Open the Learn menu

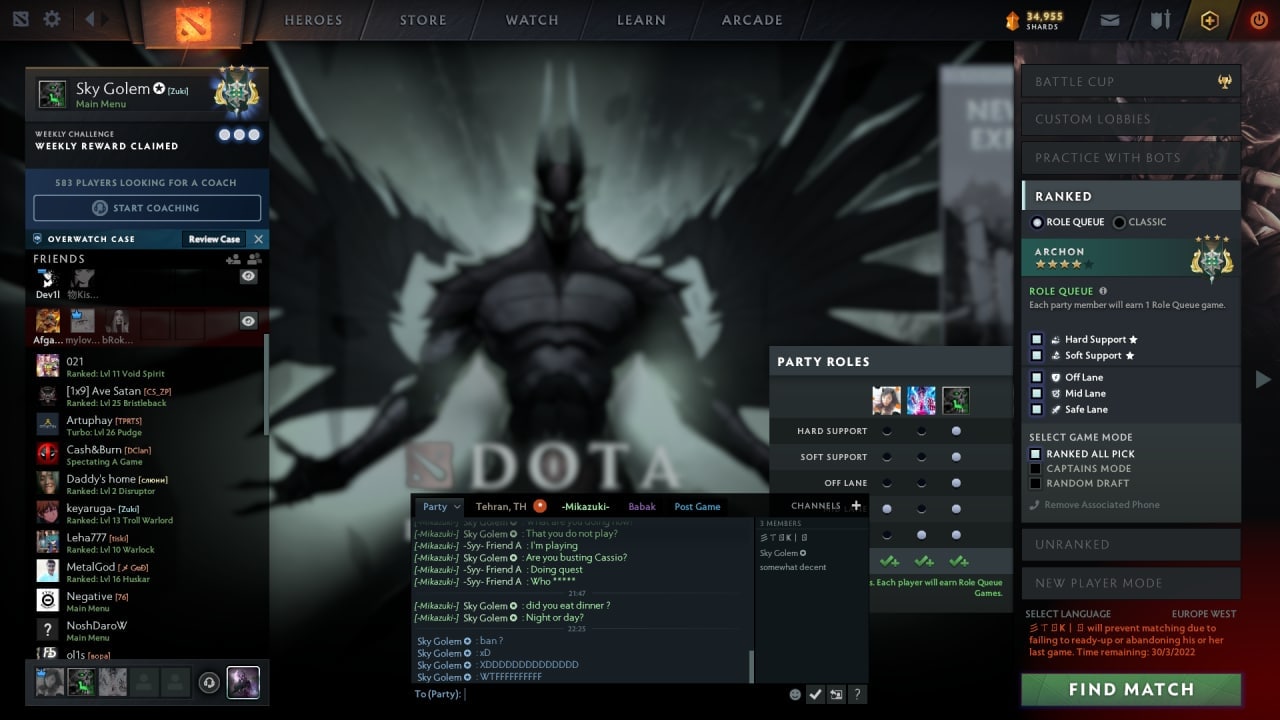[x=641, y=20]
